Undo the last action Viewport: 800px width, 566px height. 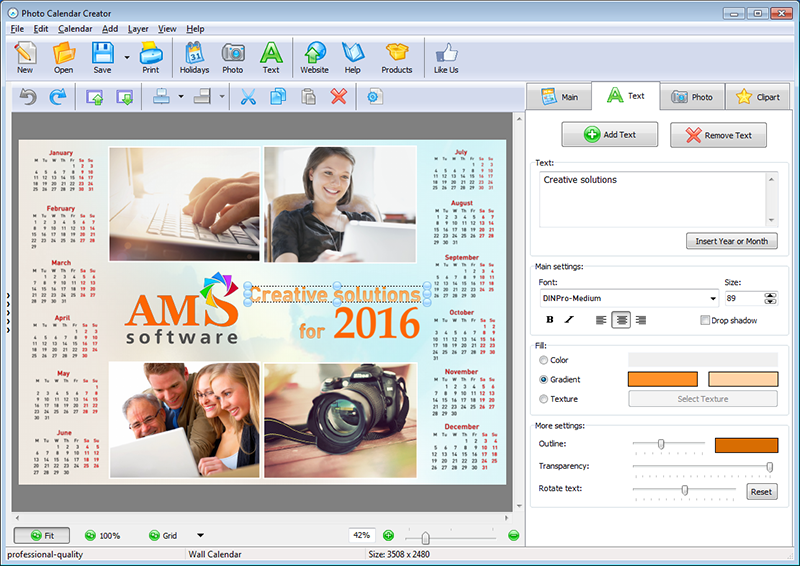coord(28,96)
